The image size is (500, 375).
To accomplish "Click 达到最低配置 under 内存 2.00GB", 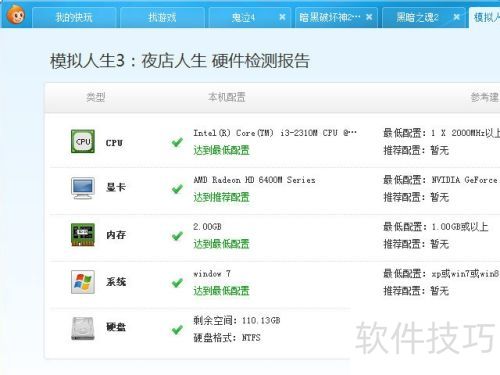I will point(221,244).
